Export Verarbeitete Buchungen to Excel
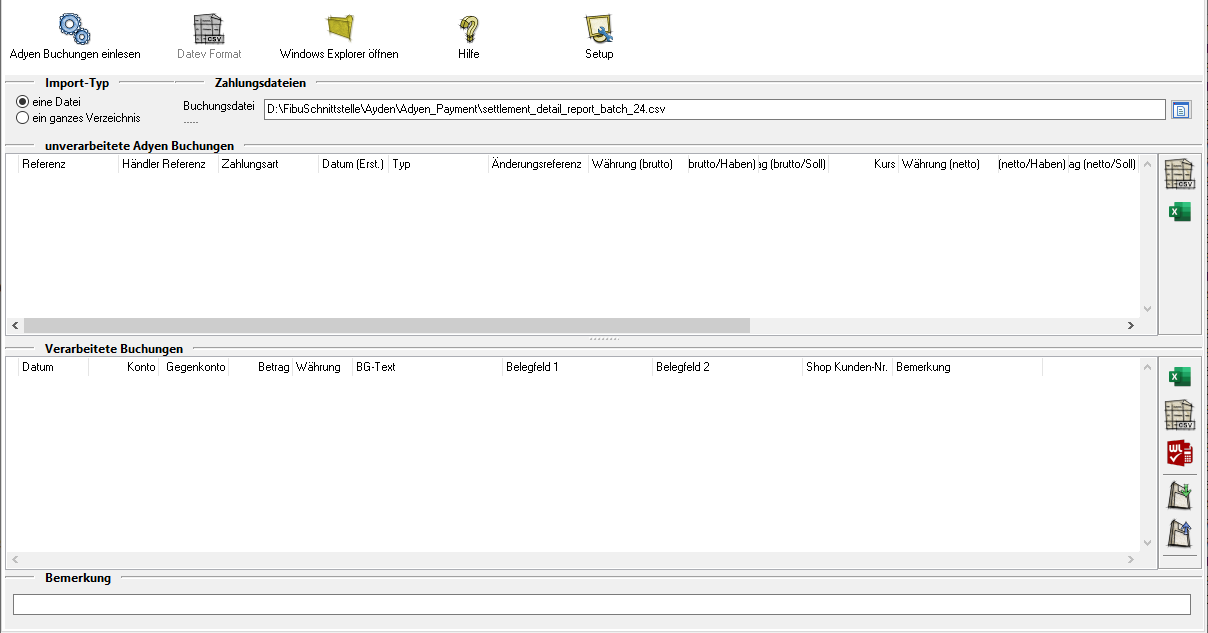 [1180, 377]
